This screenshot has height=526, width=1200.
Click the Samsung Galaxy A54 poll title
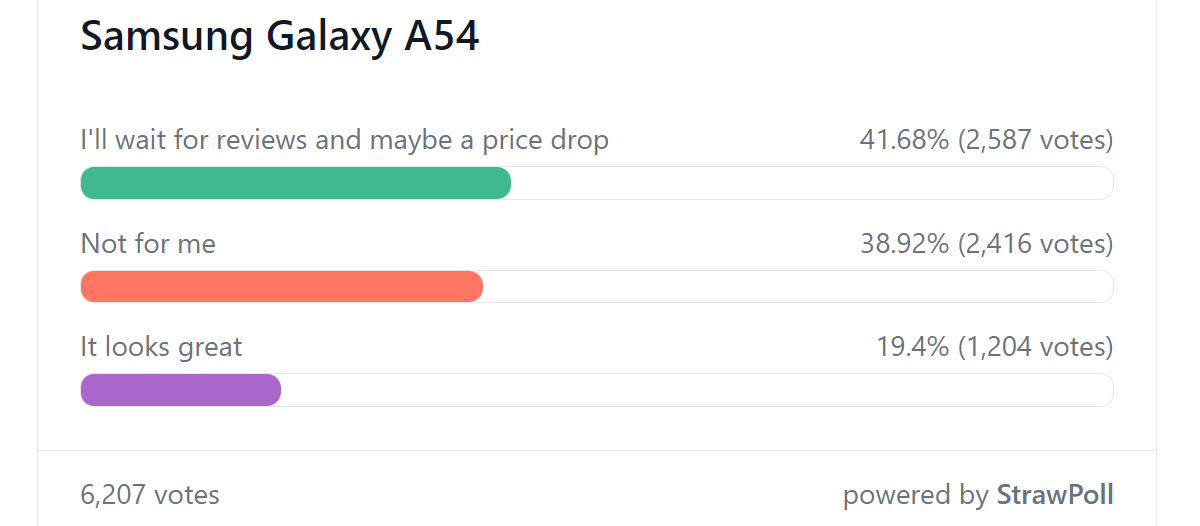point(280,37)
